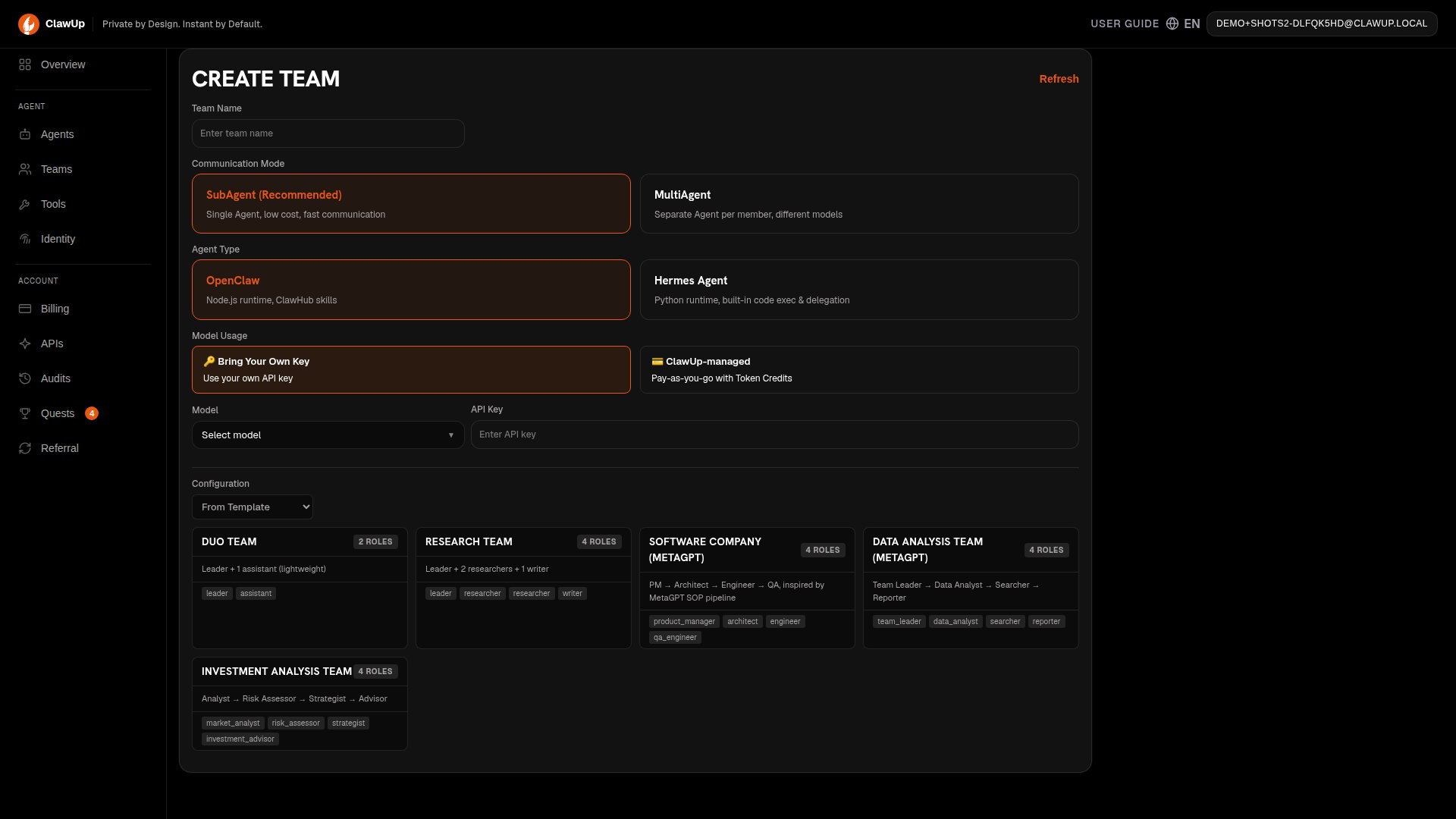
Task: Click the 2 ROLES badge on Duo Team
Action: pyautogui.click(x=375, y=541)
